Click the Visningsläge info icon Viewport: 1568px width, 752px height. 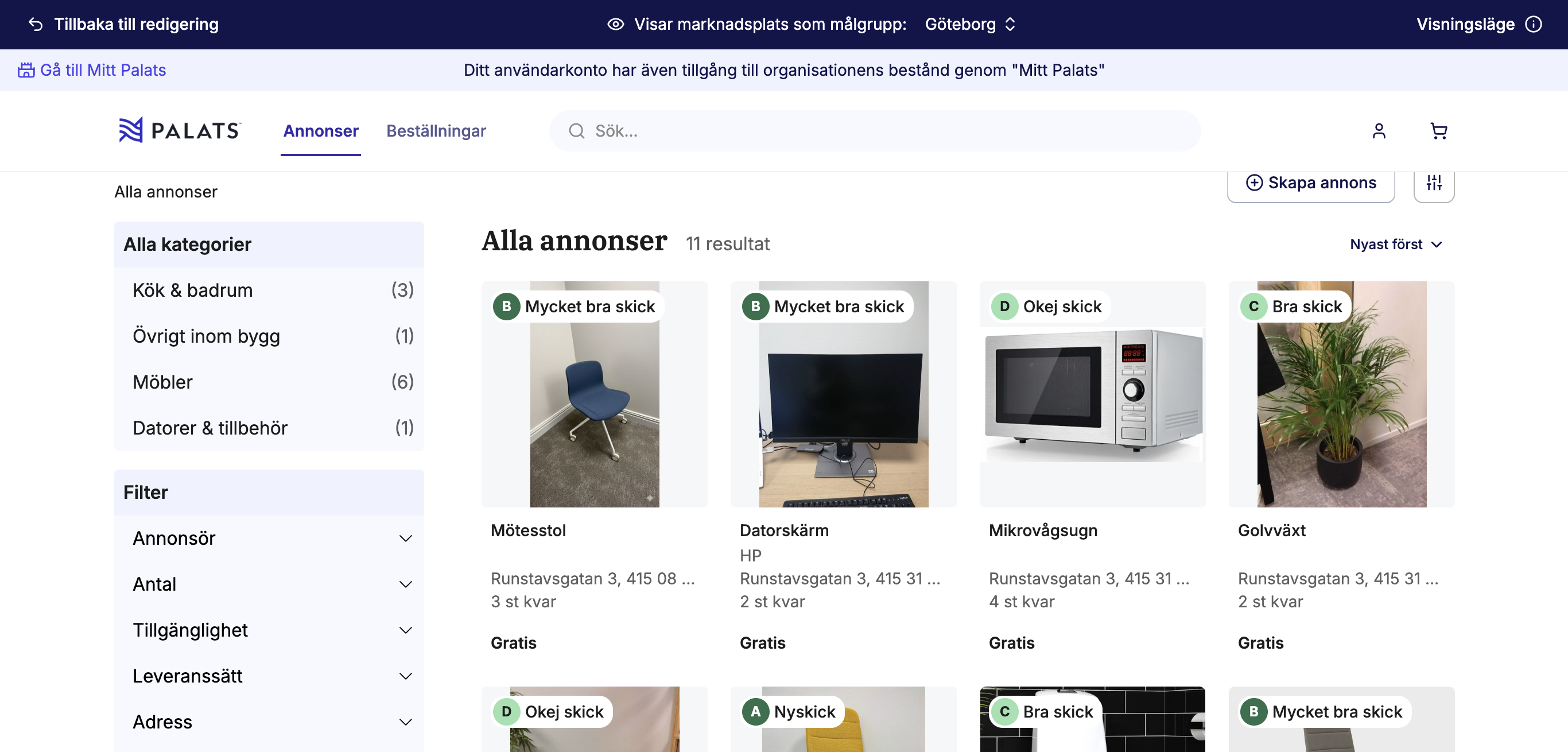pyautogui.click(x=1534, y=24)
